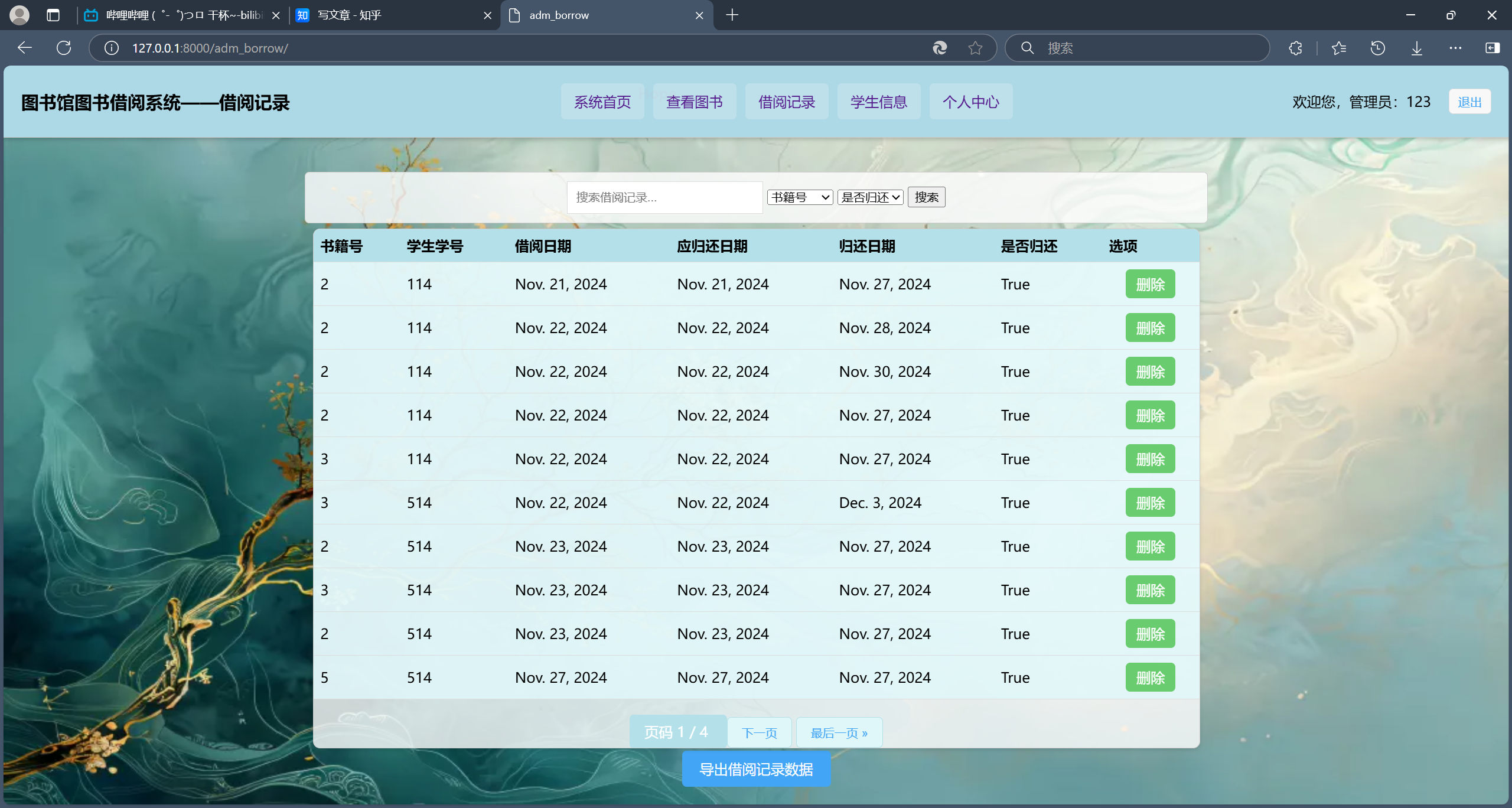The image size is (1512, 808).
Task: Select 个人中心 in the navigation menu
Action: click(x=970, y=102)
